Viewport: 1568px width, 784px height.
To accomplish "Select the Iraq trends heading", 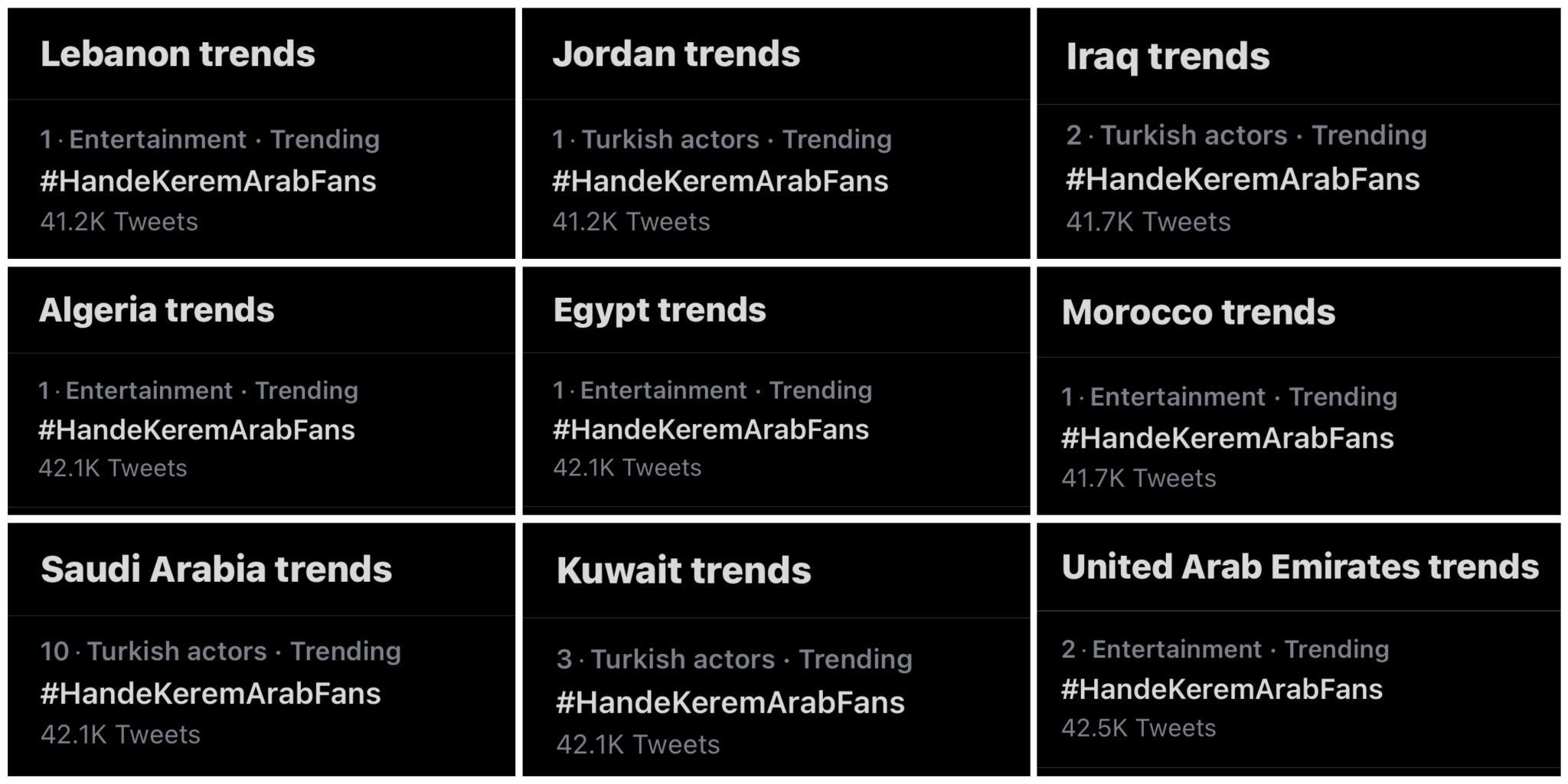I will tap(1168, 57).
